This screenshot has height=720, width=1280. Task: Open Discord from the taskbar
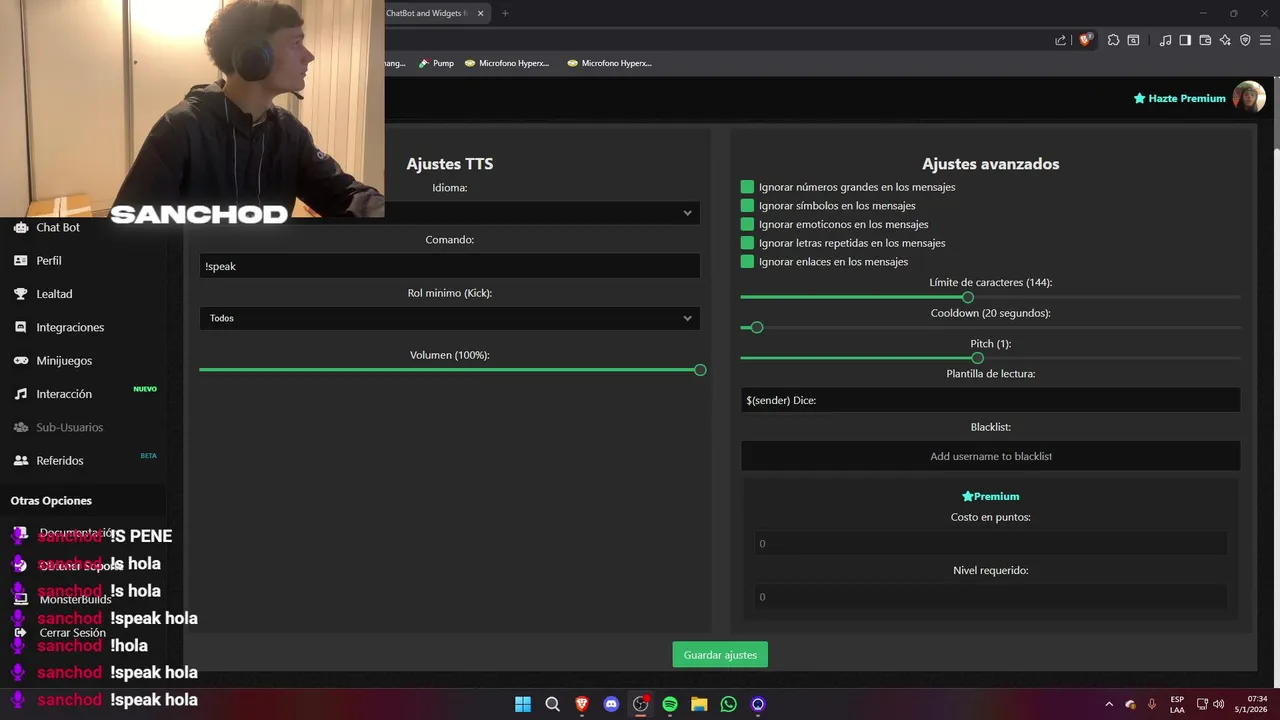coord(611,704)
